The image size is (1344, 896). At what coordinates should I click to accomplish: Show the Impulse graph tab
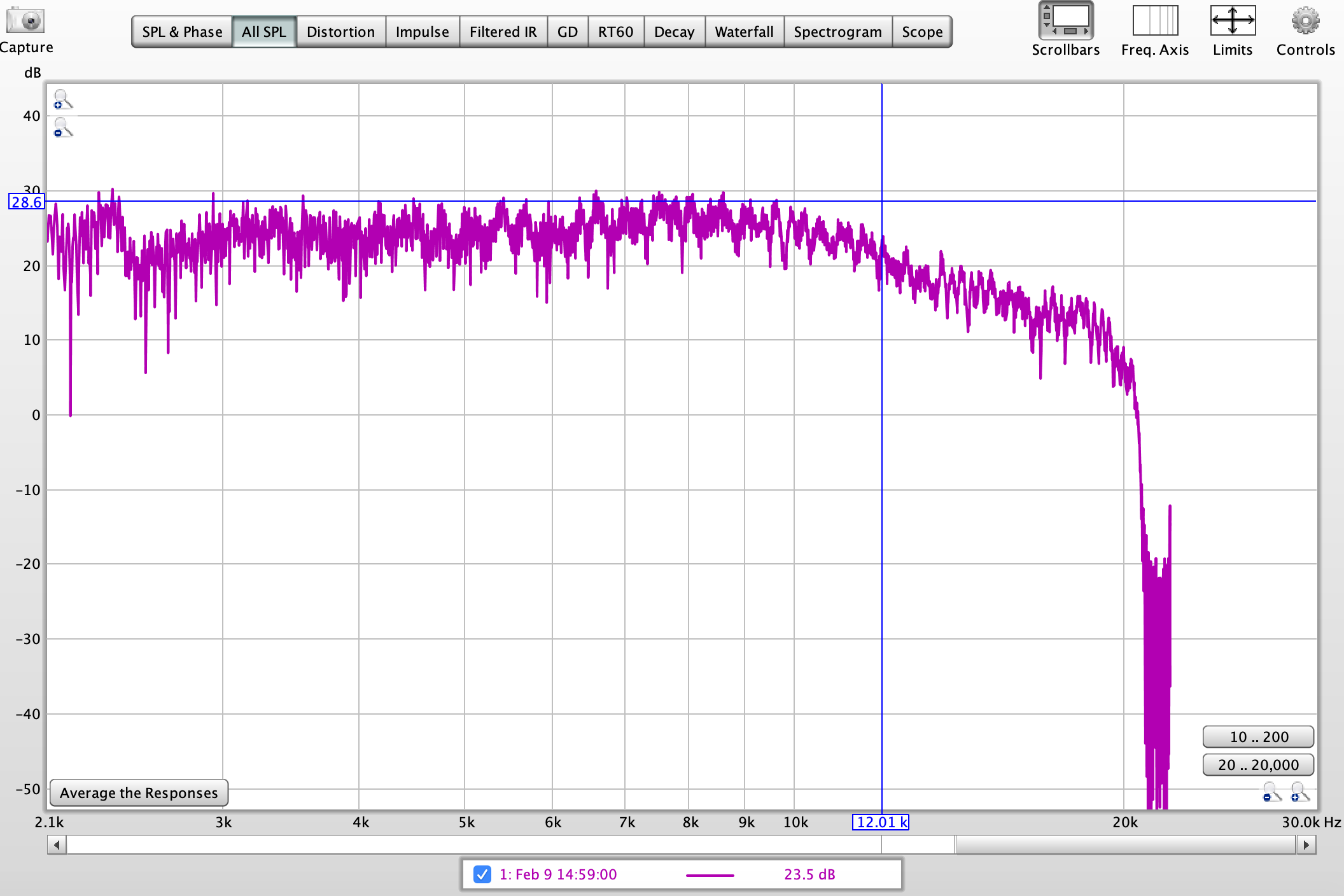click(423, 32)
